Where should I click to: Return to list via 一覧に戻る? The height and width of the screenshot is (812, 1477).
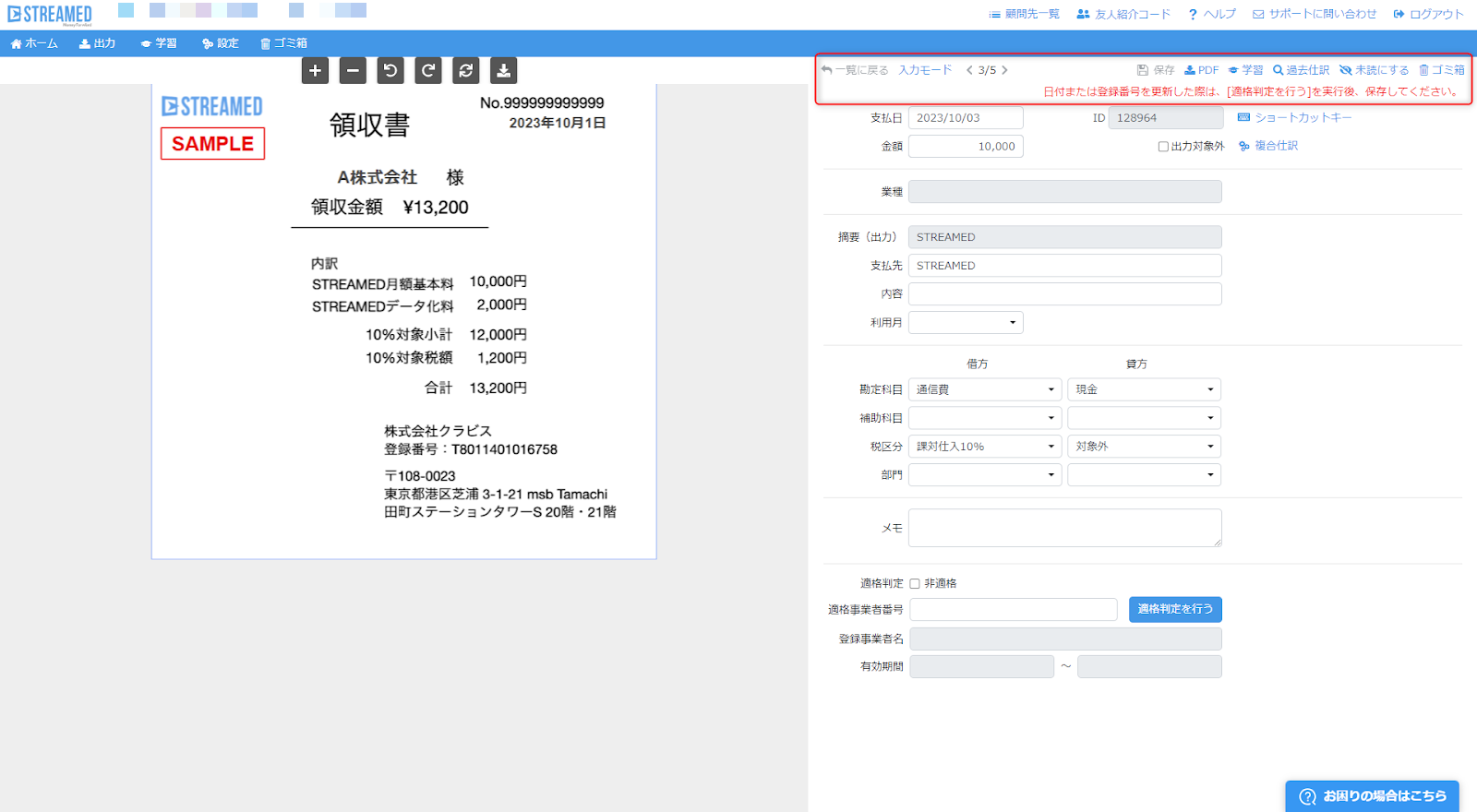tap(855, 70)
